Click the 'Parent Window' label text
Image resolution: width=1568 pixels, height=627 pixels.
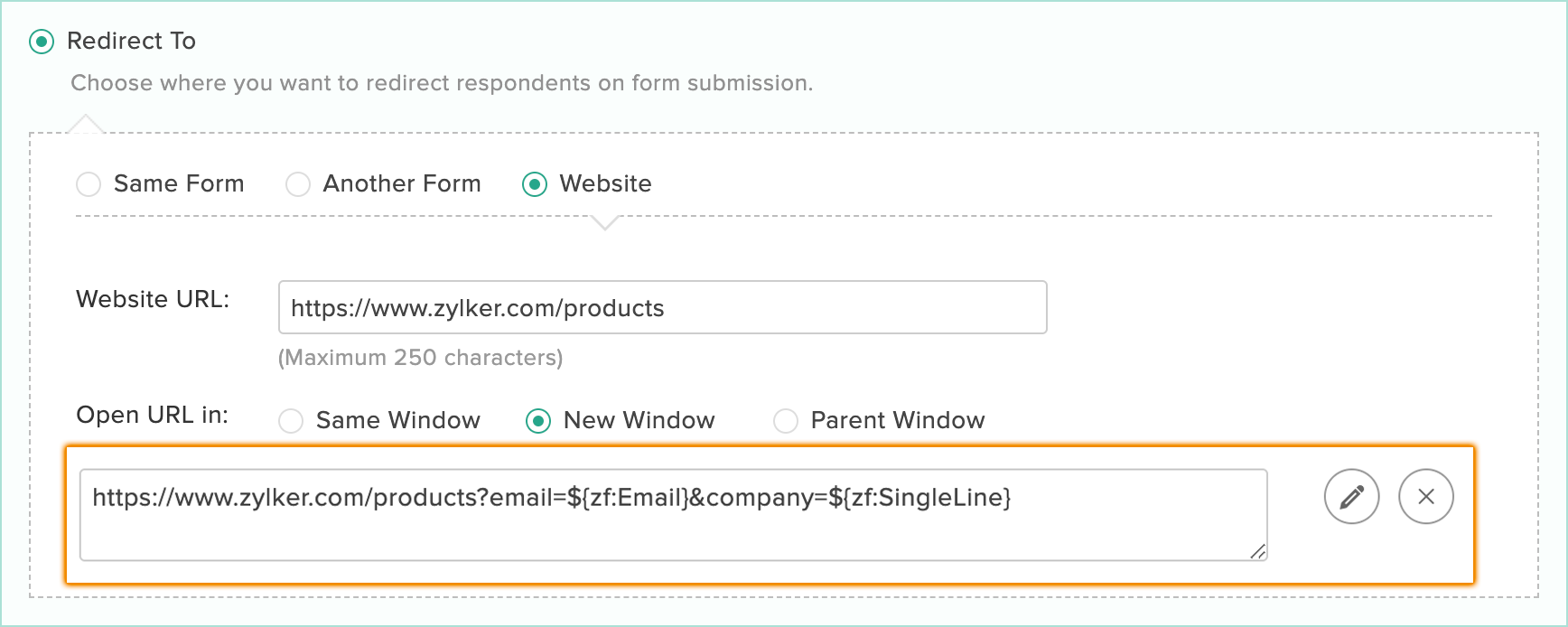click(898, 420)
